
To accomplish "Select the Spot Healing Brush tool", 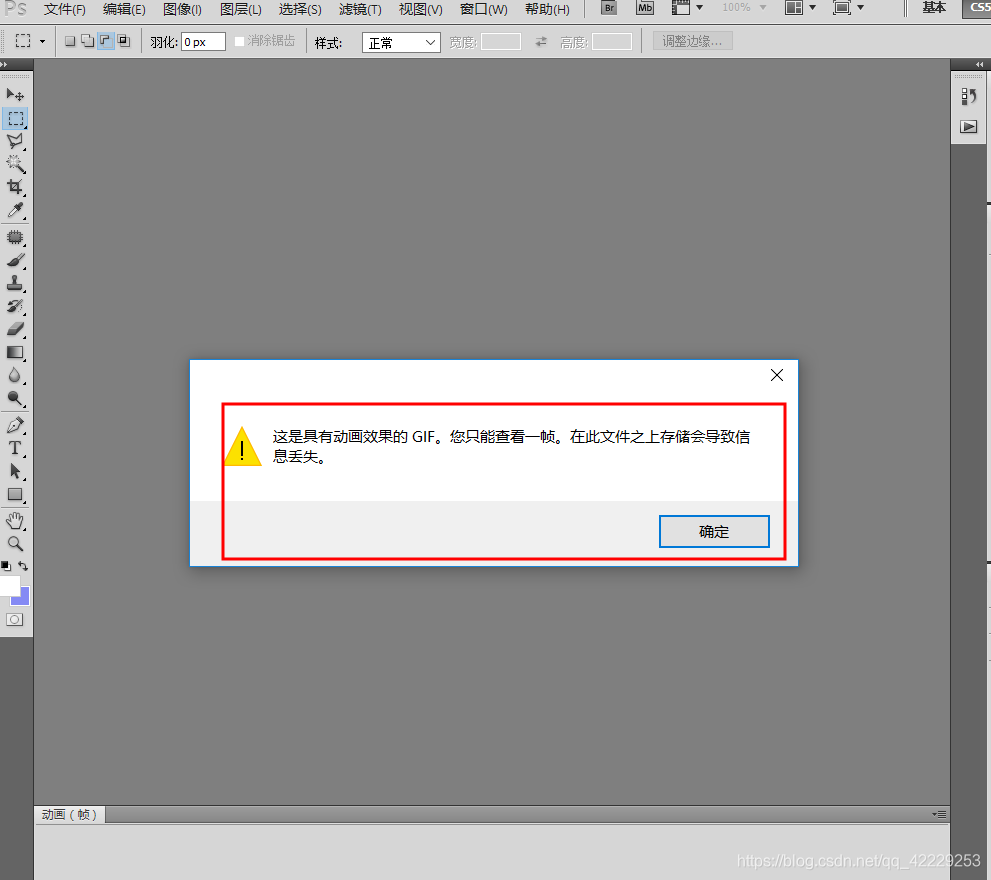I will pyautogui.click(x=15, y=238).
